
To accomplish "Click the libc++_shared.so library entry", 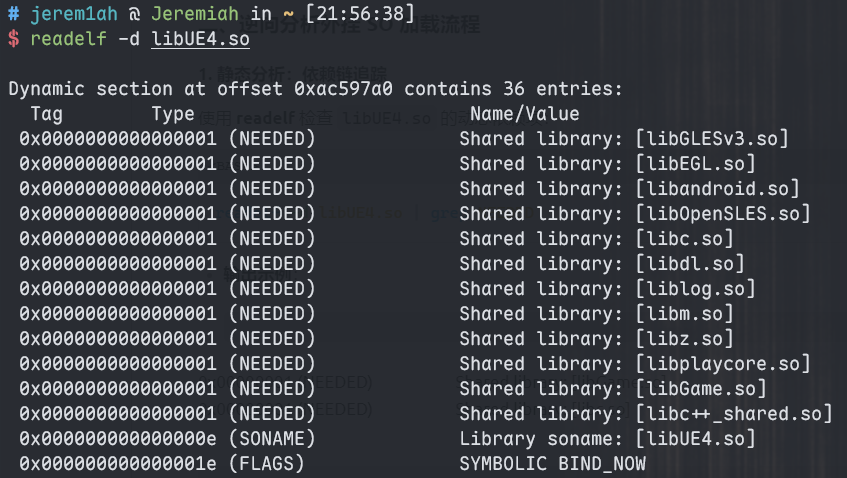I will 733,413.
